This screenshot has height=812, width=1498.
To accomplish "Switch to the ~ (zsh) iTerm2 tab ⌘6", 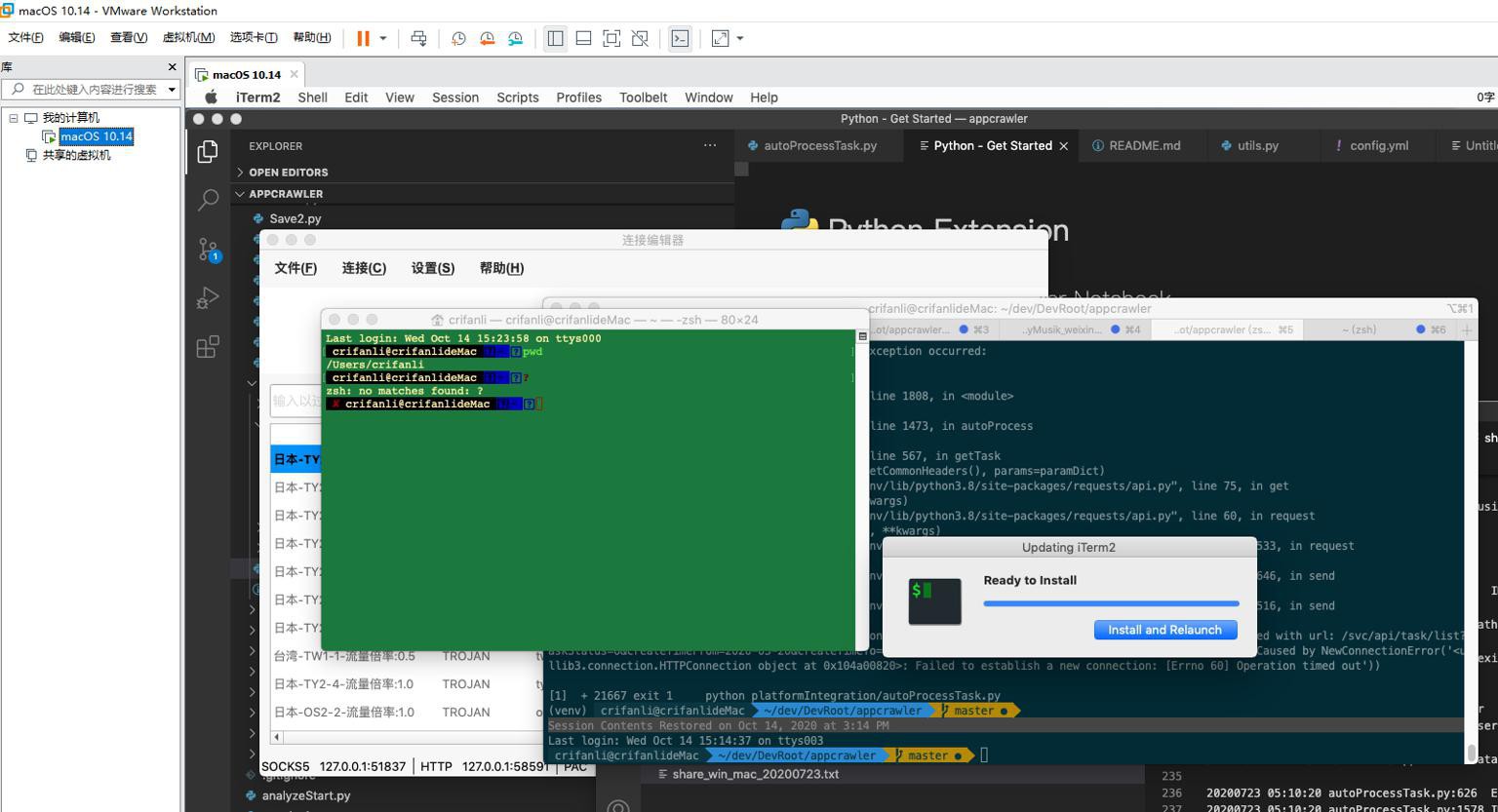I will click(1379, 329).
